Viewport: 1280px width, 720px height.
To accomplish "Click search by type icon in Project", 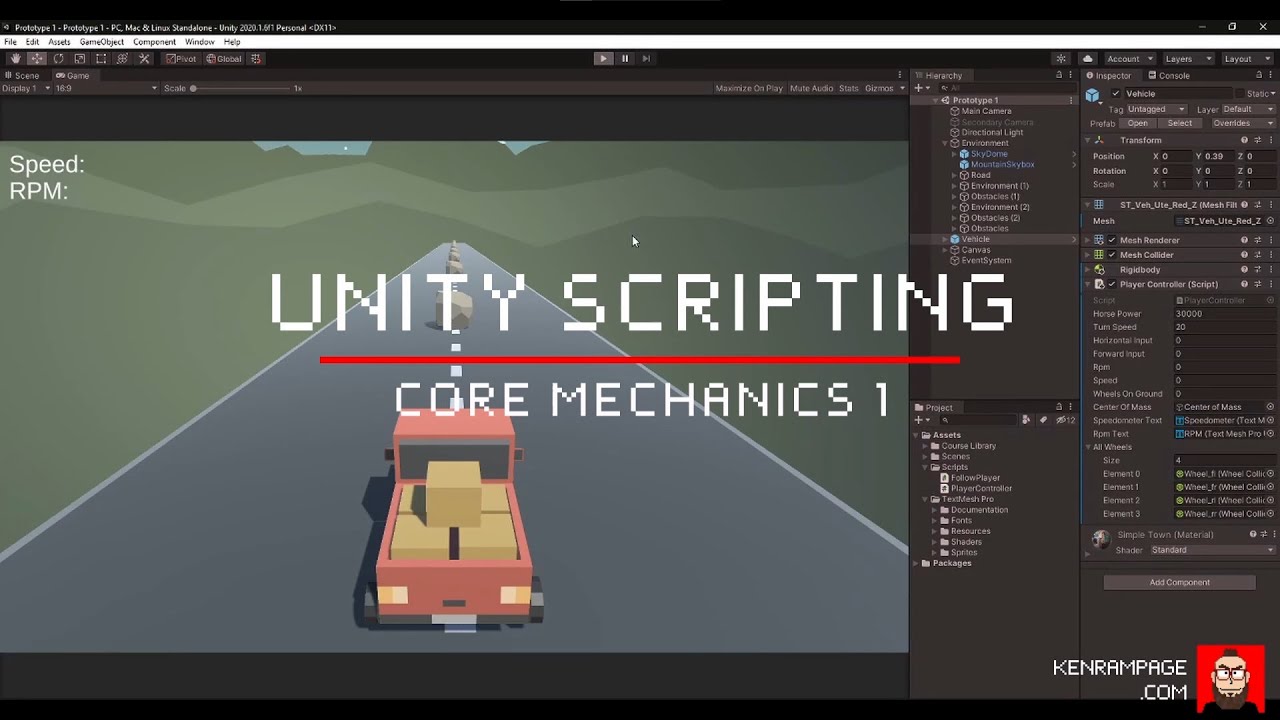I will point(1026,420).
